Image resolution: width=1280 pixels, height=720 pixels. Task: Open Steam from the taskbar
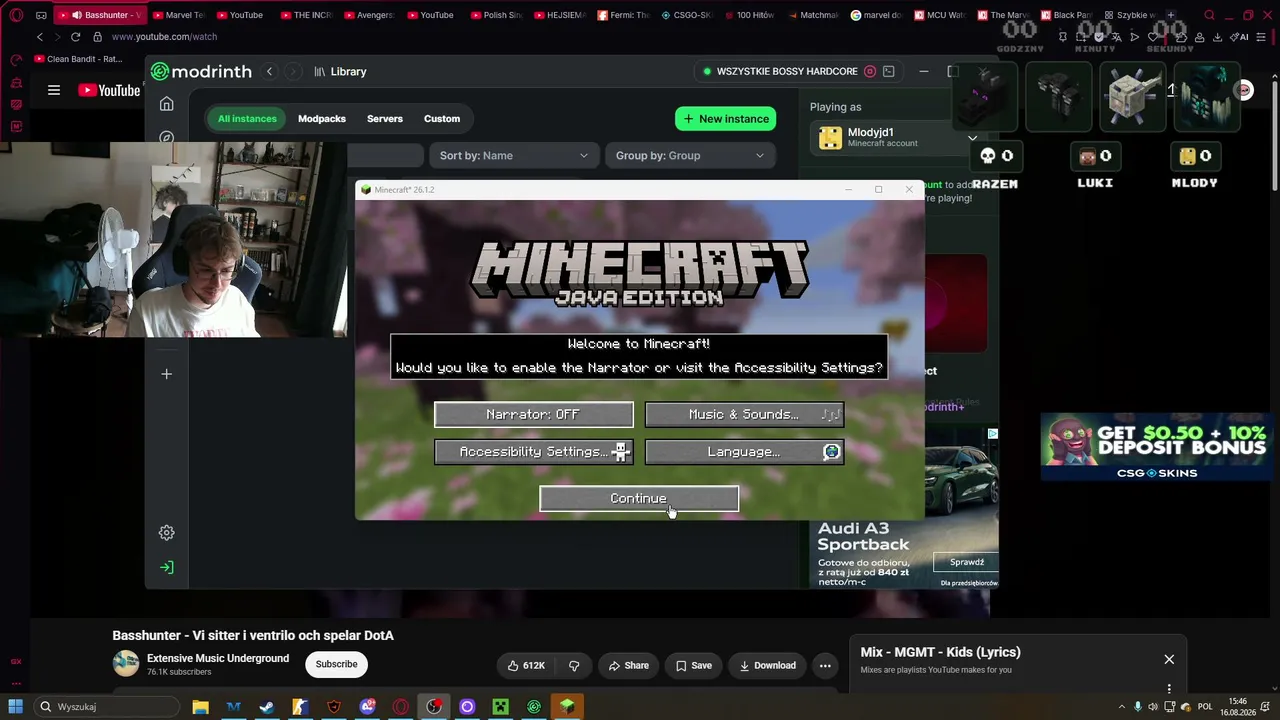[x=267, y=707]
